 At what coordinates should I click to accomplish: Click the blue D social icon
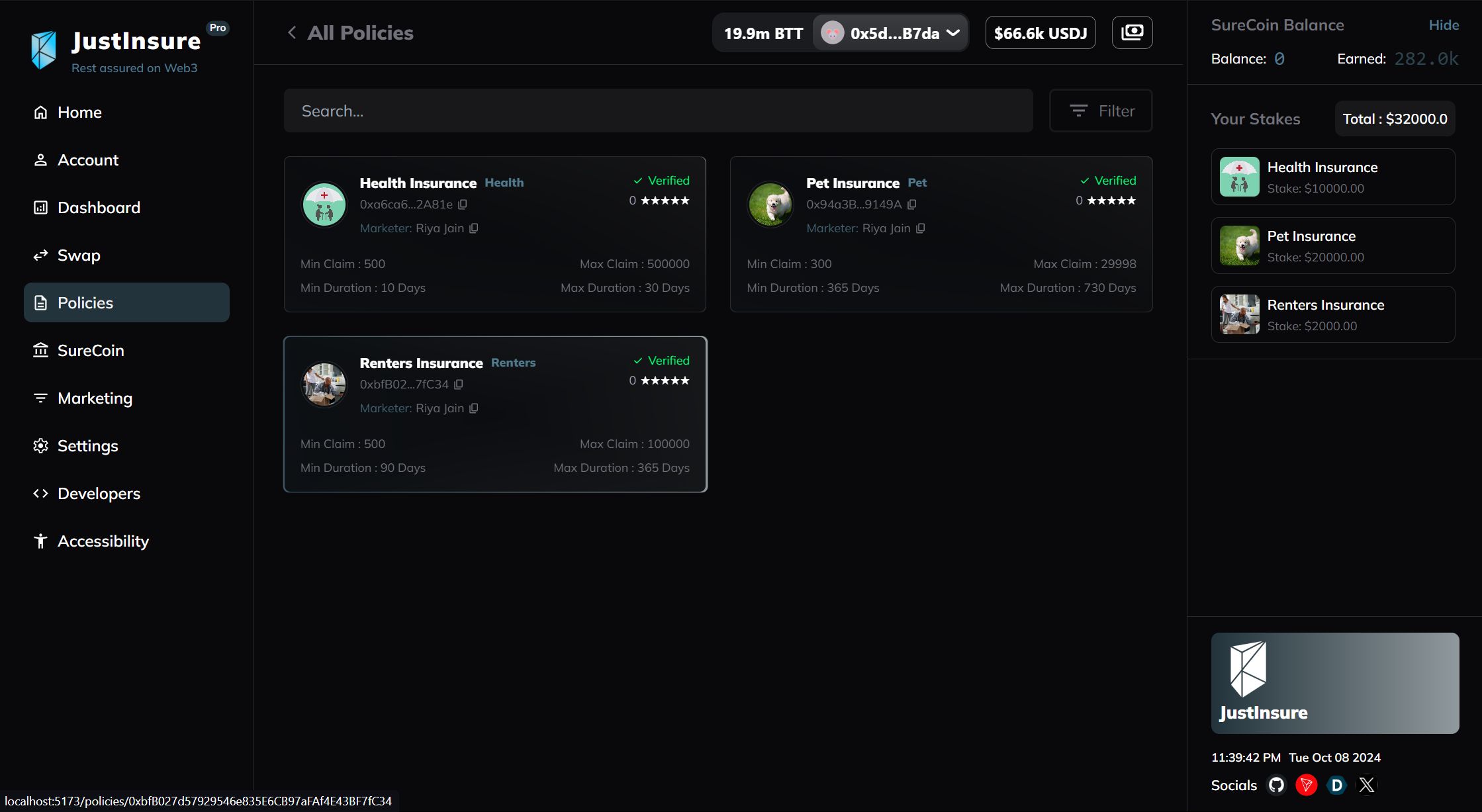(x=1336, y=785)
